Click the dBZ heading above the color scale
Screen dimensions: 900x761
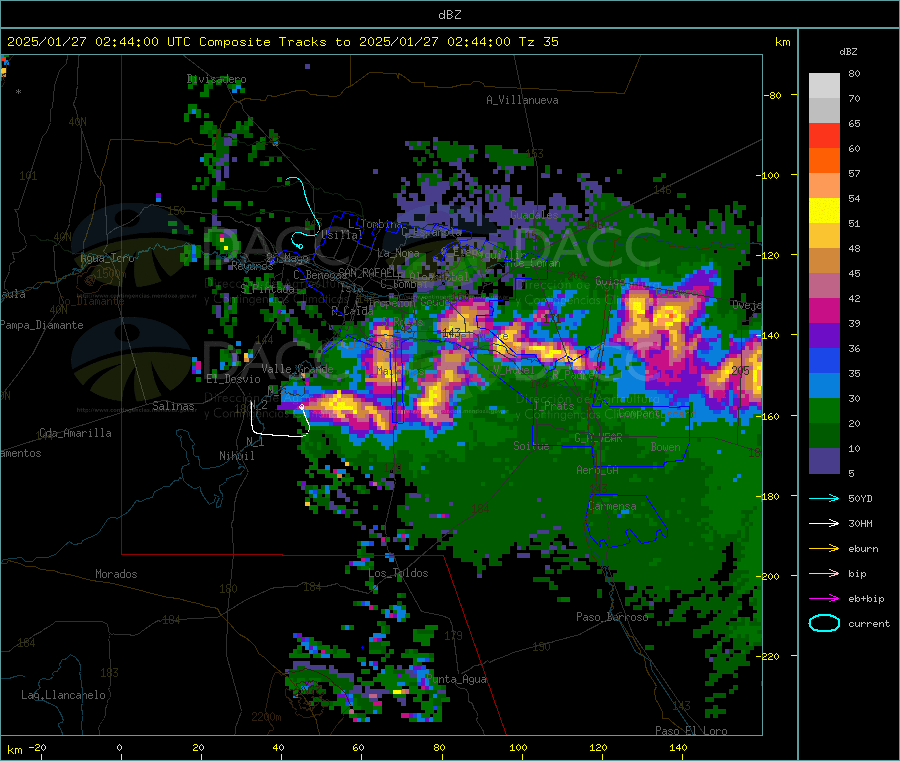click(x=848, y=52)
